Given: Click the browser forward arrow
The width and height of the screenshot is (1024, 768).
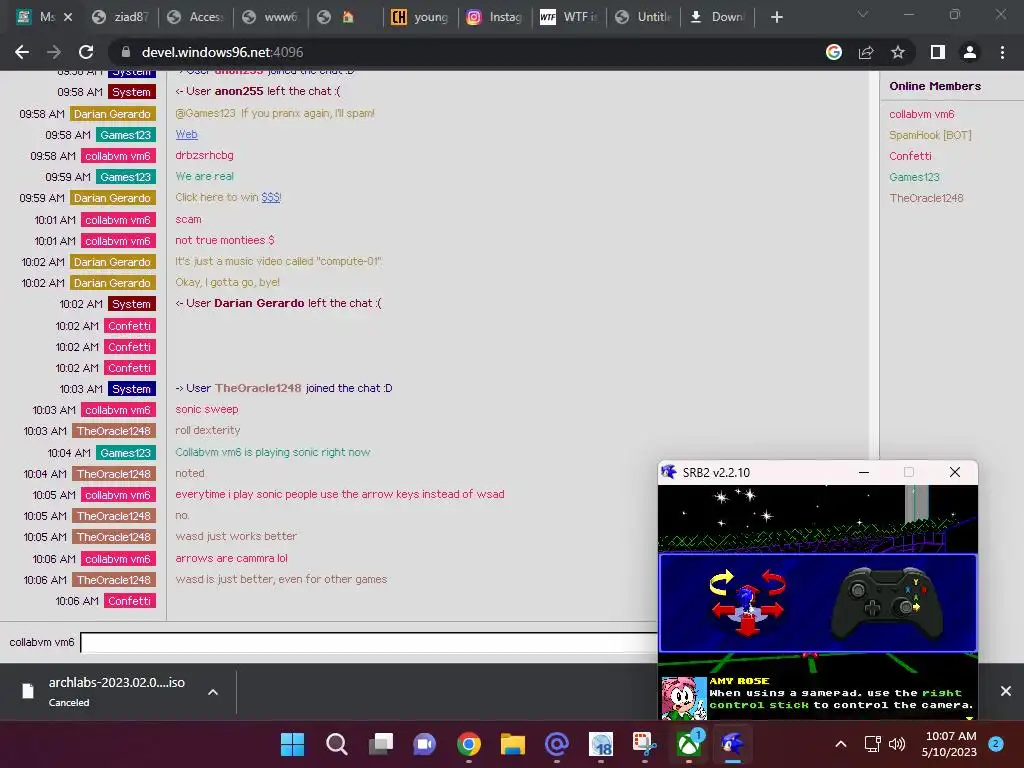Looking at the screenshot, I should (x=54, y=52).
